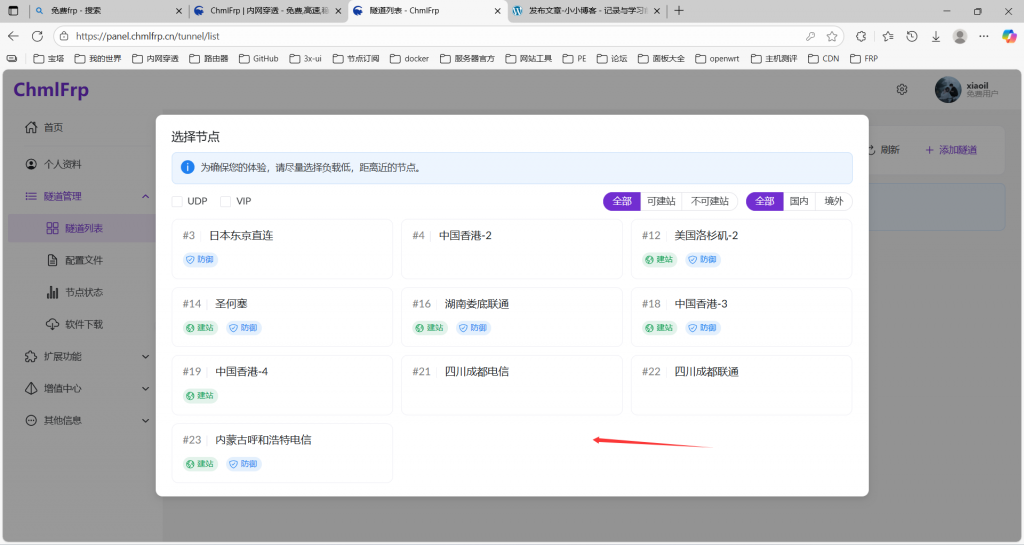Select the 可建站 filter option
This screenshot has width=1024, height=545.
click(660, 201)
